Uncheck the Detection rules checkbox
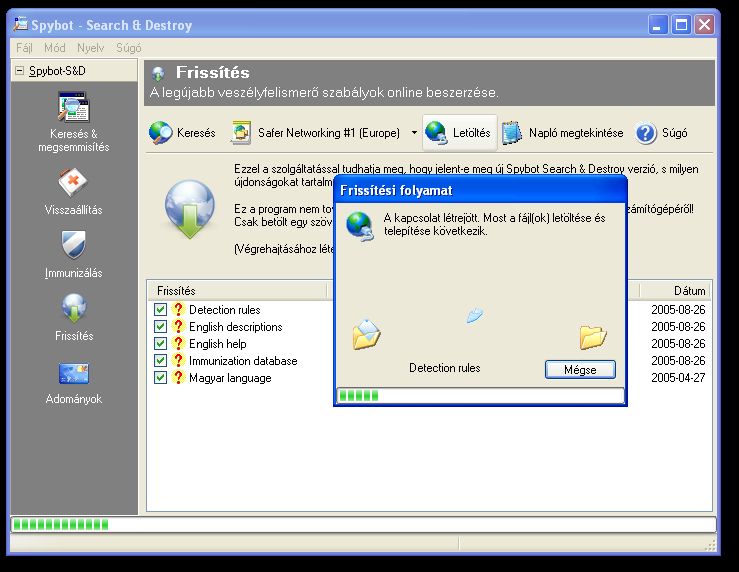Image resolution: width=739 pixels, height=572 pixels. pos(160,310)
